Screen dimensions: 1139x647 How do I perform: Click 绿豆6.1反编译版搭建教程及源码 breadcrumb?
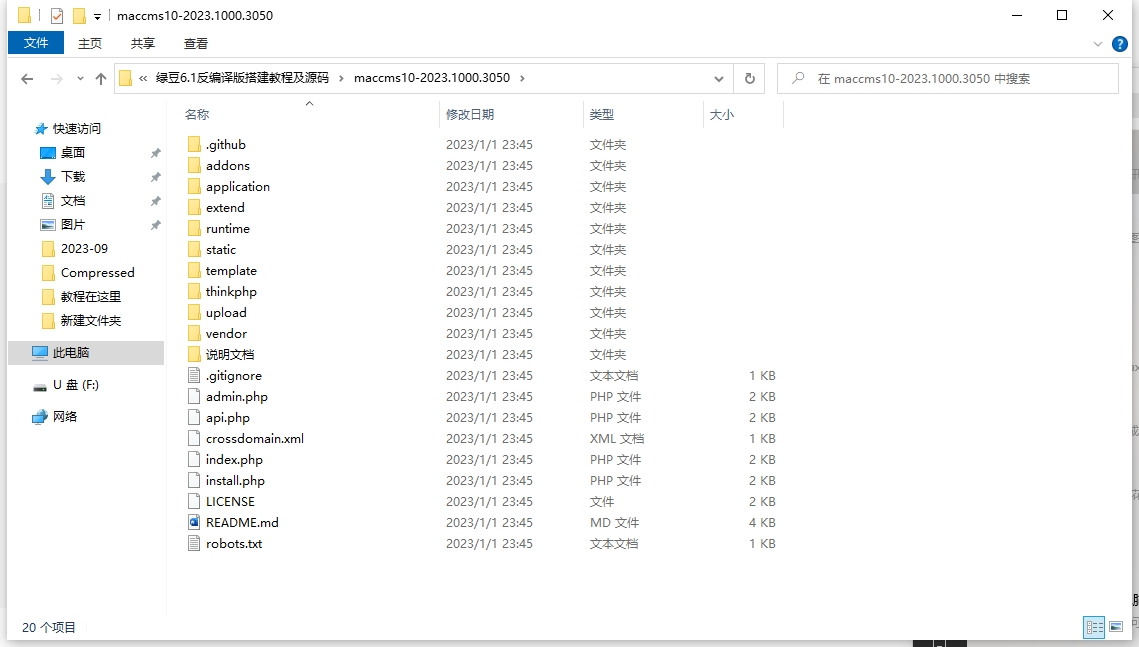pos(242,78)
